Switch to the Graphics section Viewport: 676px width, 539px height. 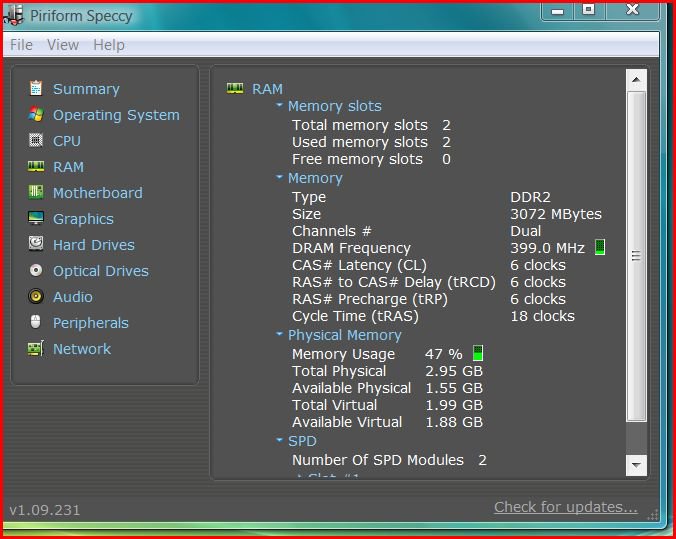pos(83,219)
